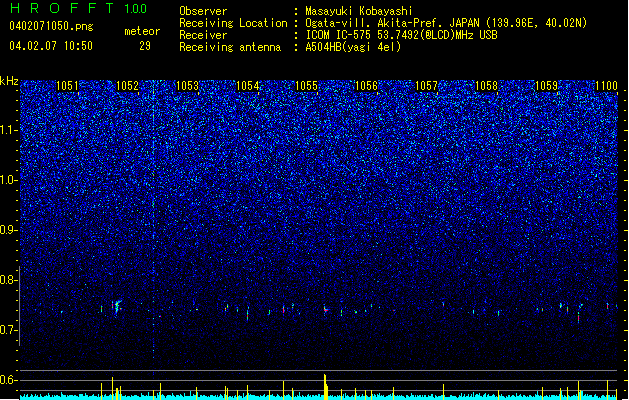Click the timestamp 04.02.07 10:50
Screen dimensions: 629x400
coord(51,46)
